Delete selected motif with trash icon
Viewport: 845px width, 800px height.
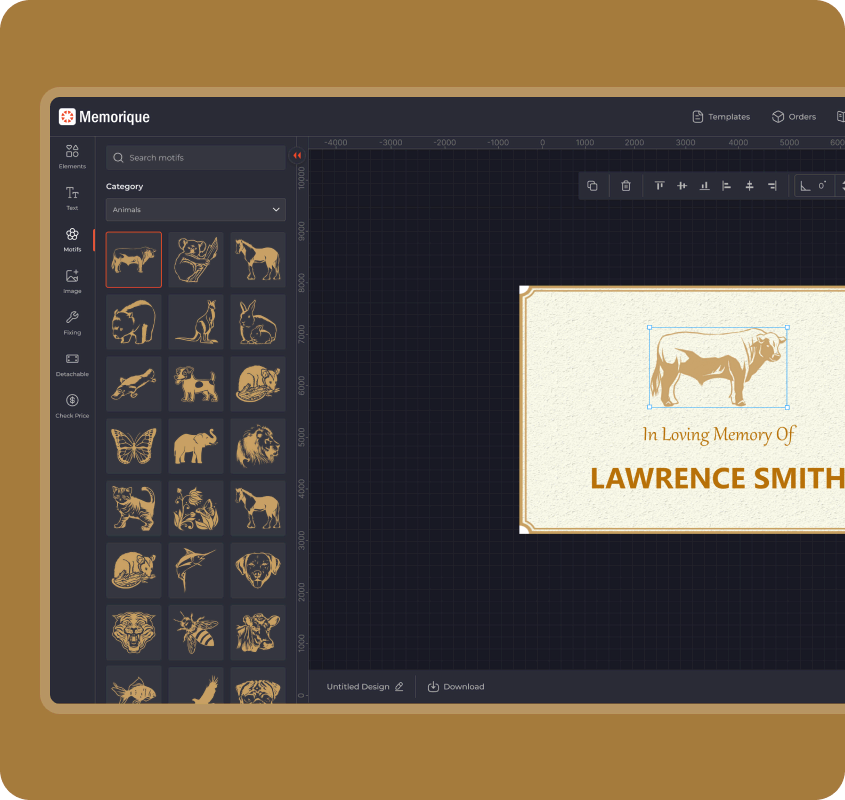tap(626, 186)
